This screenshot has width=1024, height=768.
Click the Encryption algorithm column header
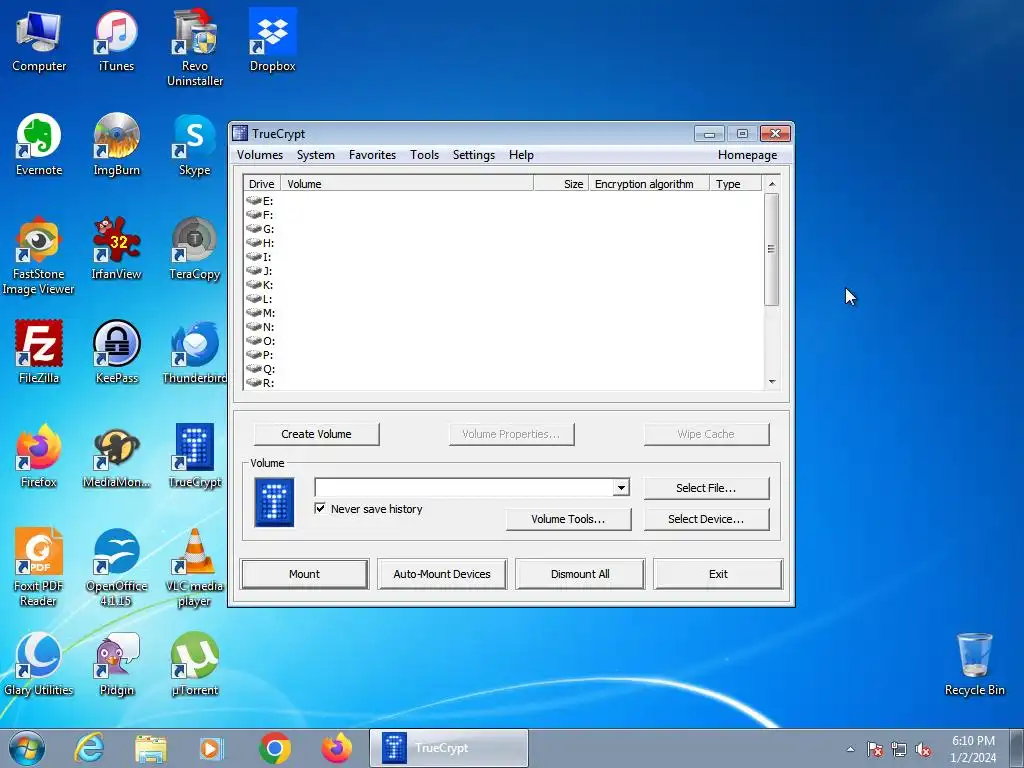pyautogui.click(x=648, y=184)
